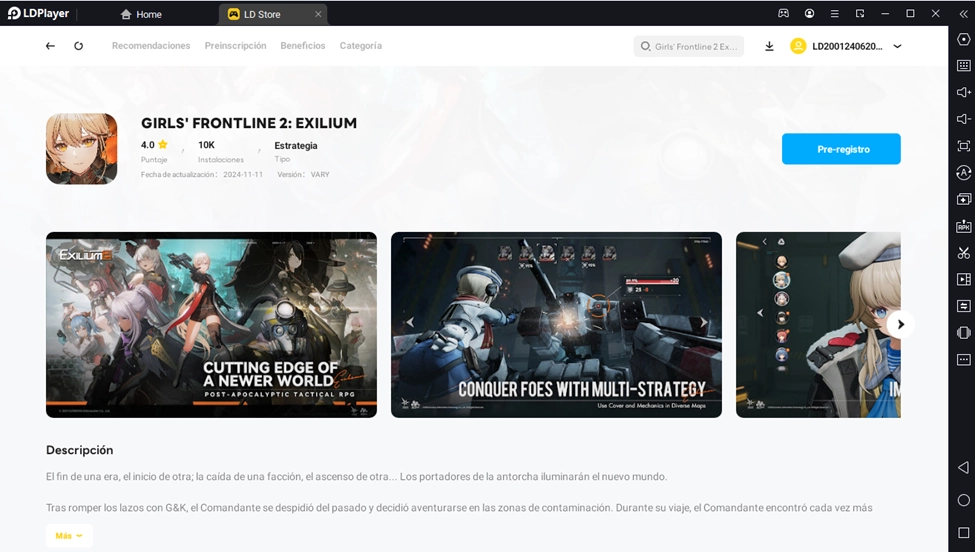Open the LDPlayer settings hexagon icon
This screenshot has height=552, width=975.
[964, 39]
